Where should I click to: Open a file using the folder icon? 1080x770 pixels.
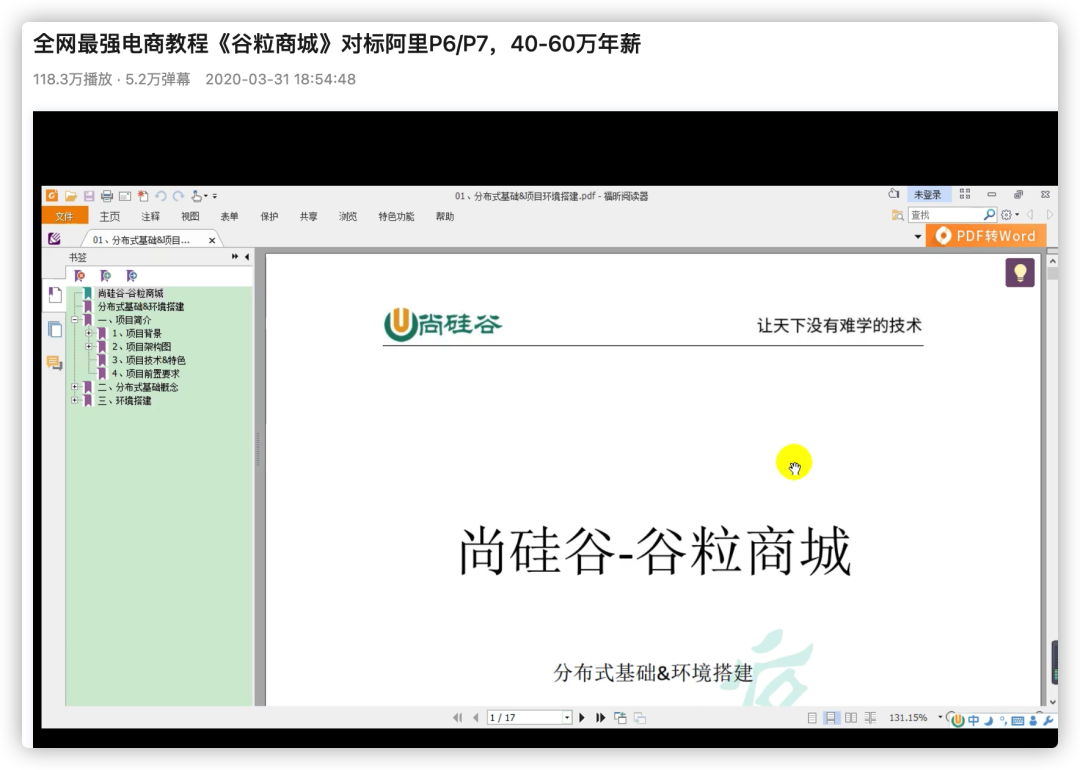pyautogui.click(x=71, y=194)
